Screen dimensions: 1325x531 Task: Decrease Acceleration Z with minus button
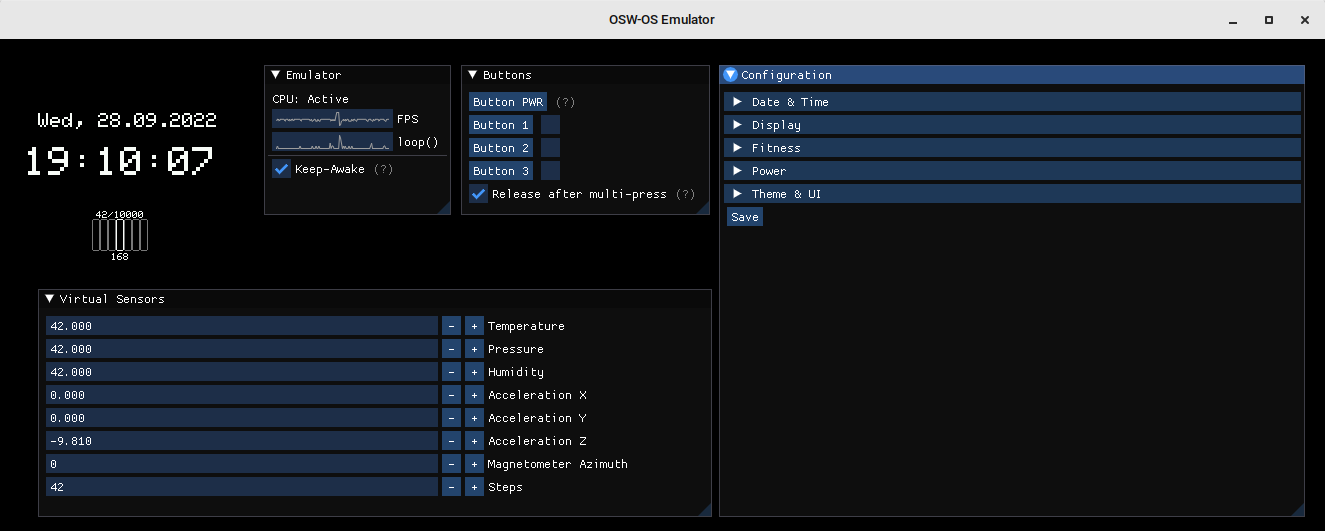click(451, 441)
